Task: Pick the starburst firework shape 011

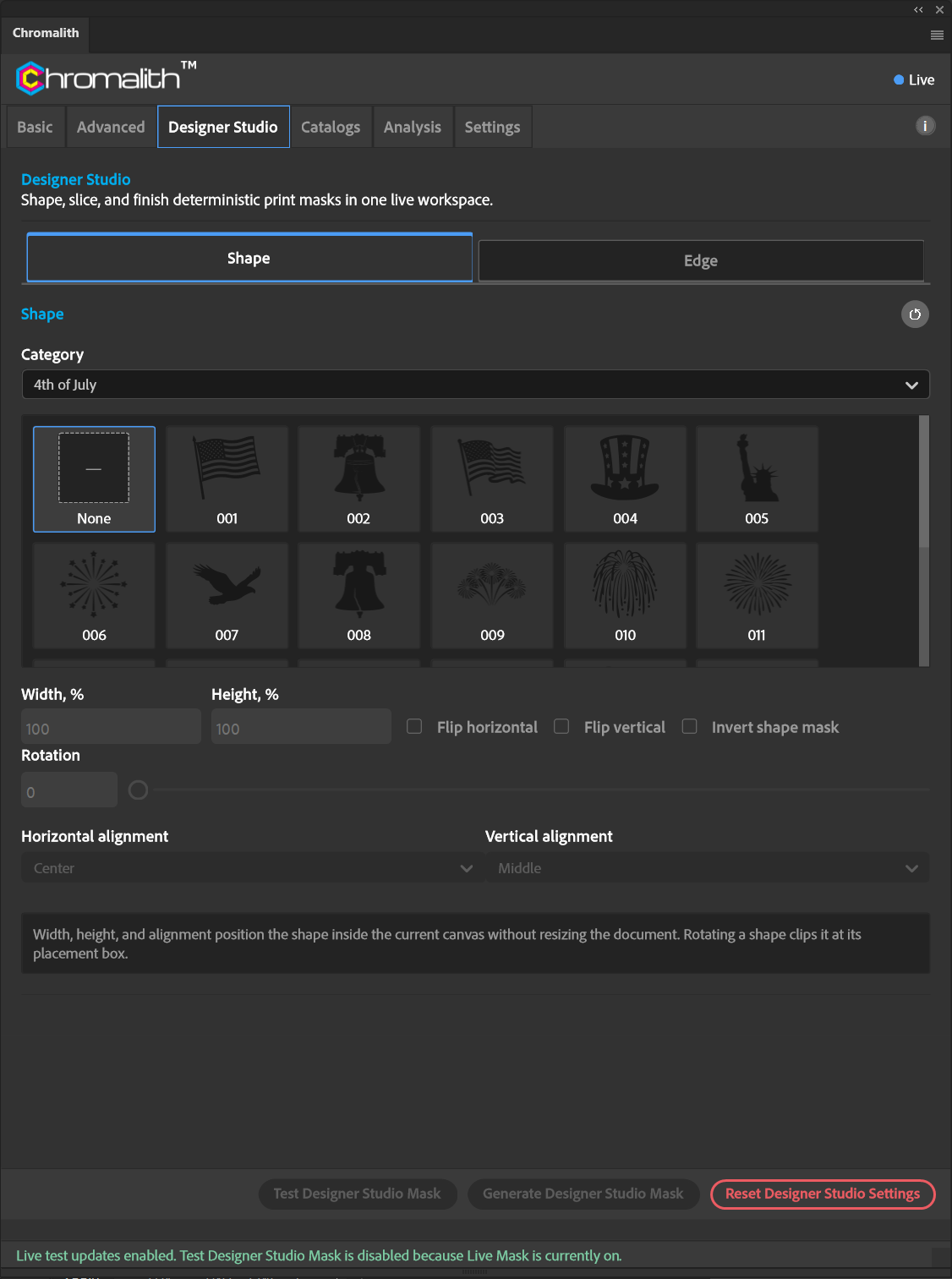Action: coord(758,596)
